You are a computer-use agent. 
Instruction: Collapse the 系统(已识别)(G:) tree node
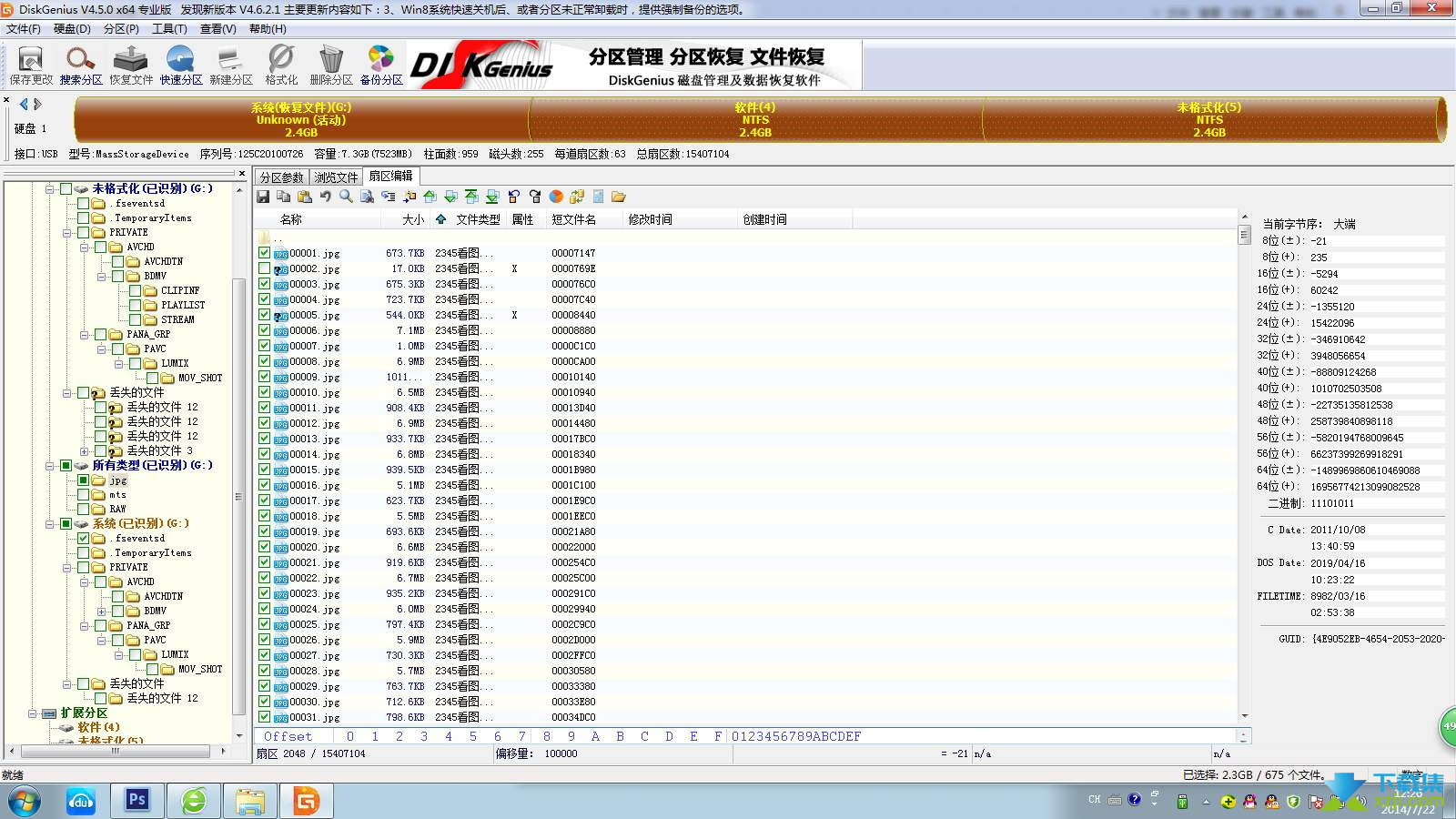coord(50,523)
